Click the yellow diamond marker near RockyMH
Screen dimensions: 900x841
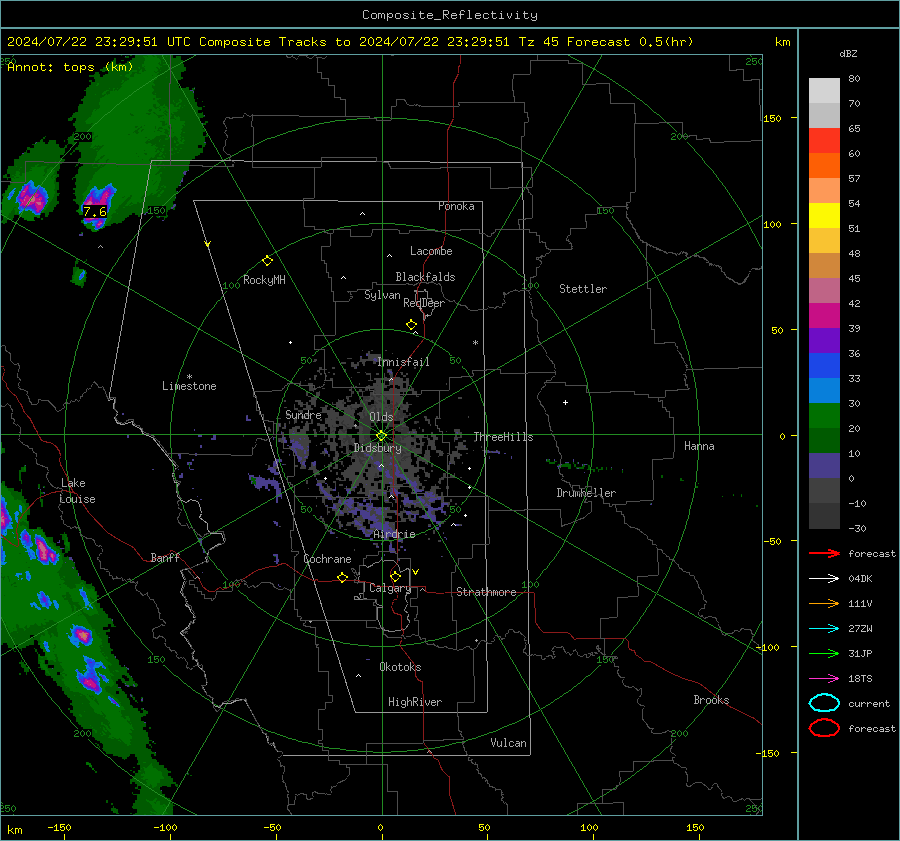(267, 261)
